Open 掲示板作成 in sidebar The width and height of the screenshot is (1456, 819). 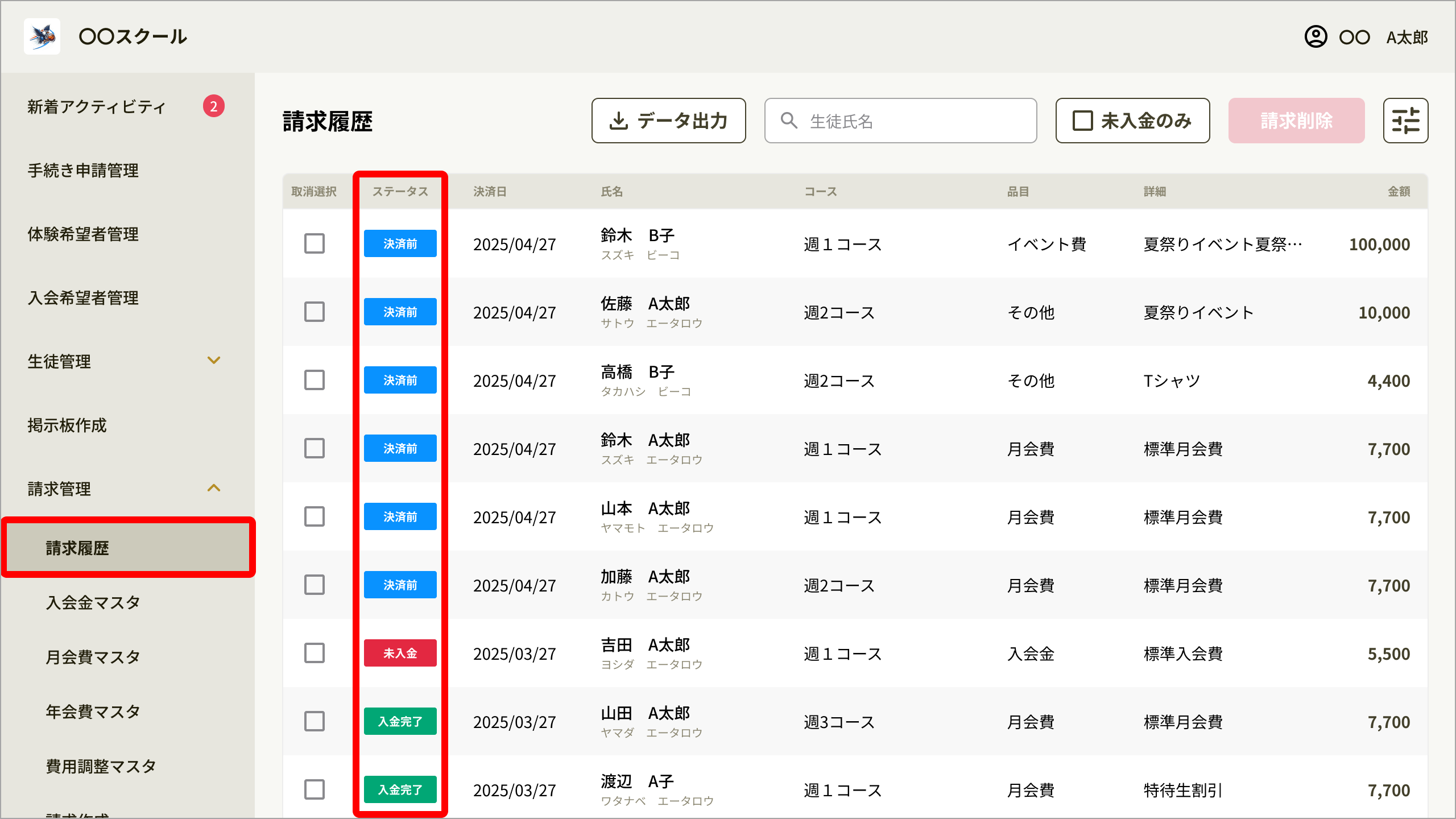coord(67,425)
